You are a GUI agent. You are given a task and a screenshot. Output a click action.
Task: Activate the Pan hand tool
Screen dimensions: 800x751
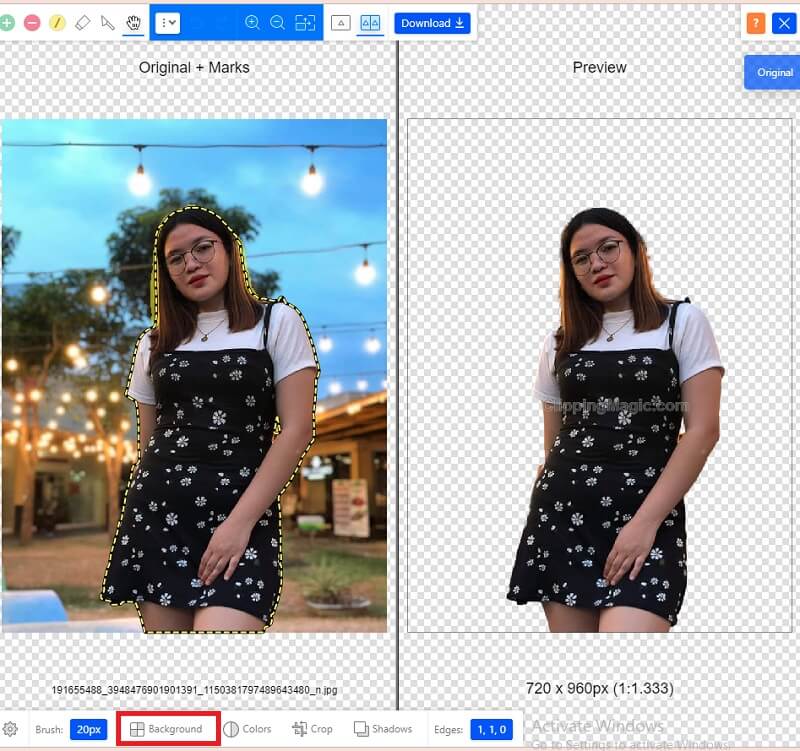[135, 21]
